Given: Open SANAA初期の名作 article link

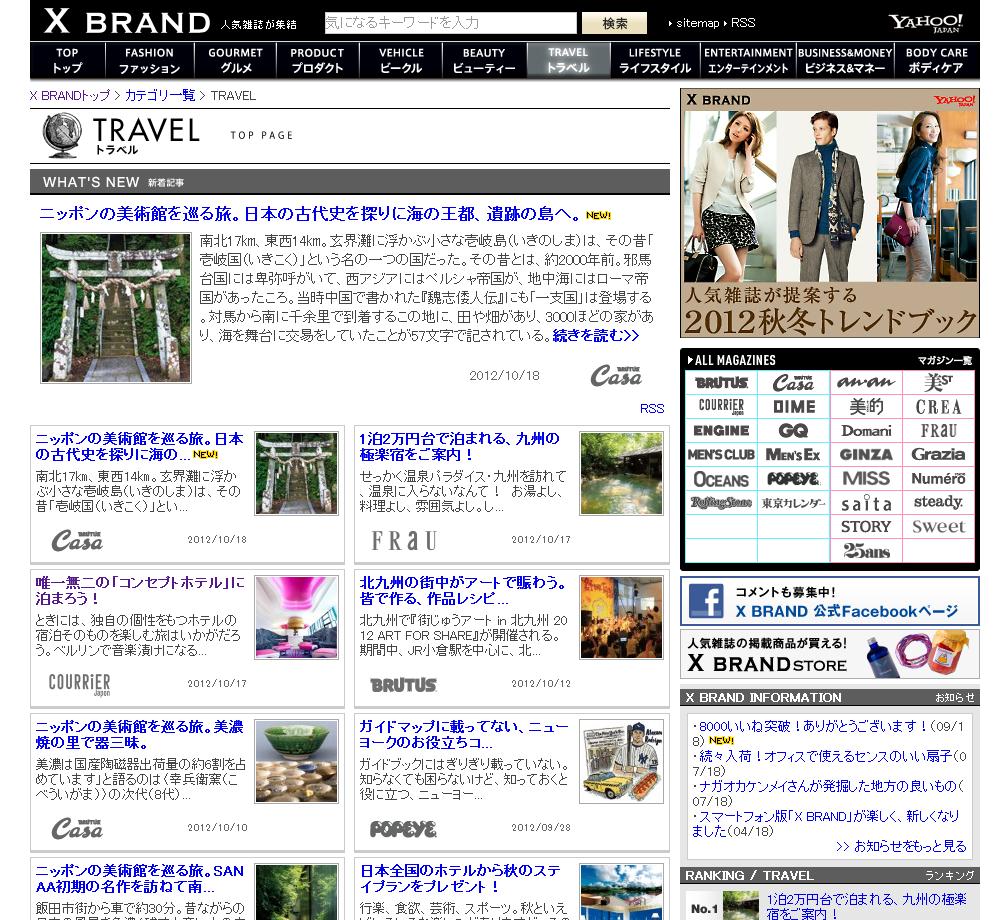Looking at the screenshot, I should pos(139,878).
